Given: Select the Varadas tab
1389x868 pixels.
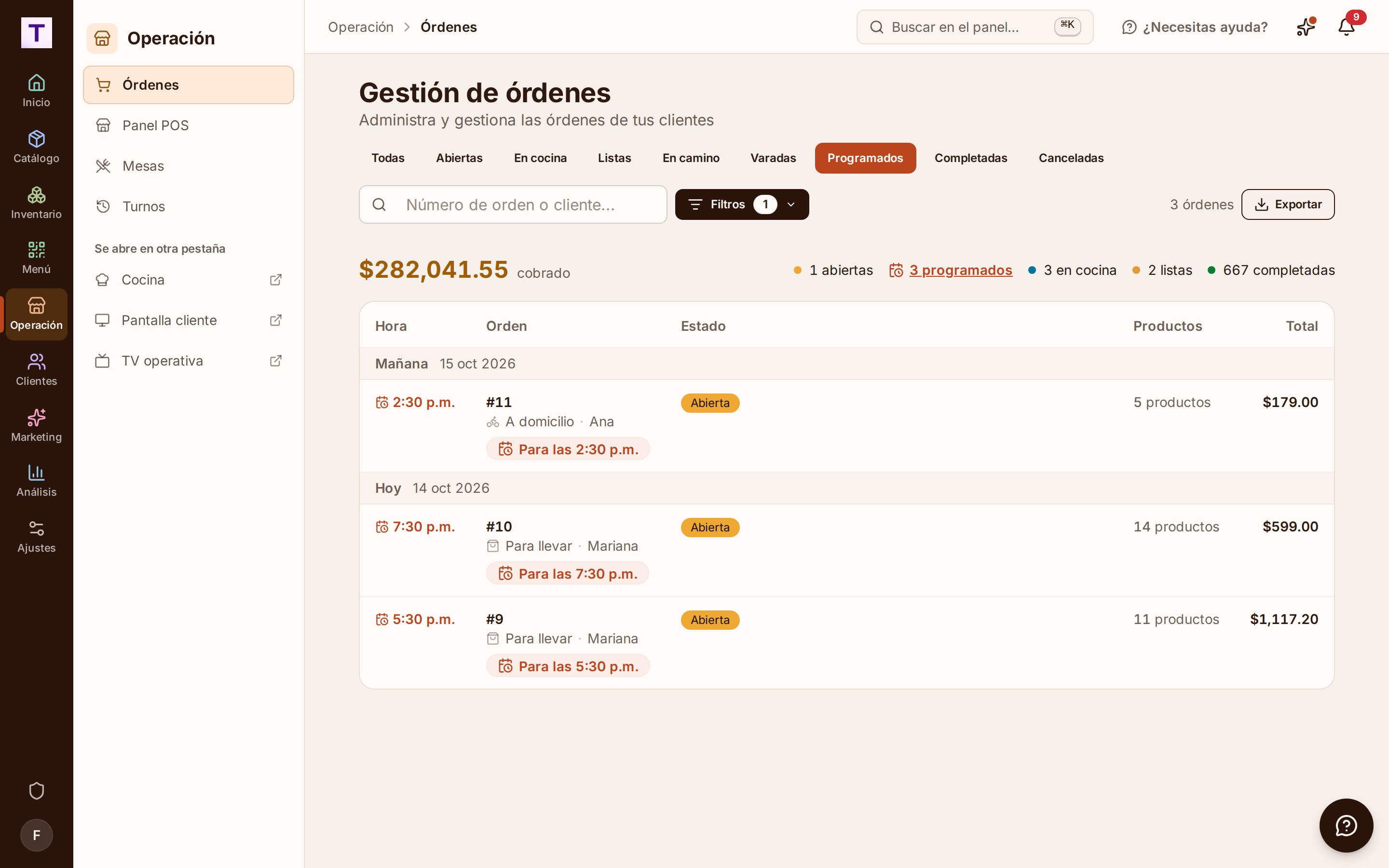Looking at the screenshot, I should coord(773,158).
